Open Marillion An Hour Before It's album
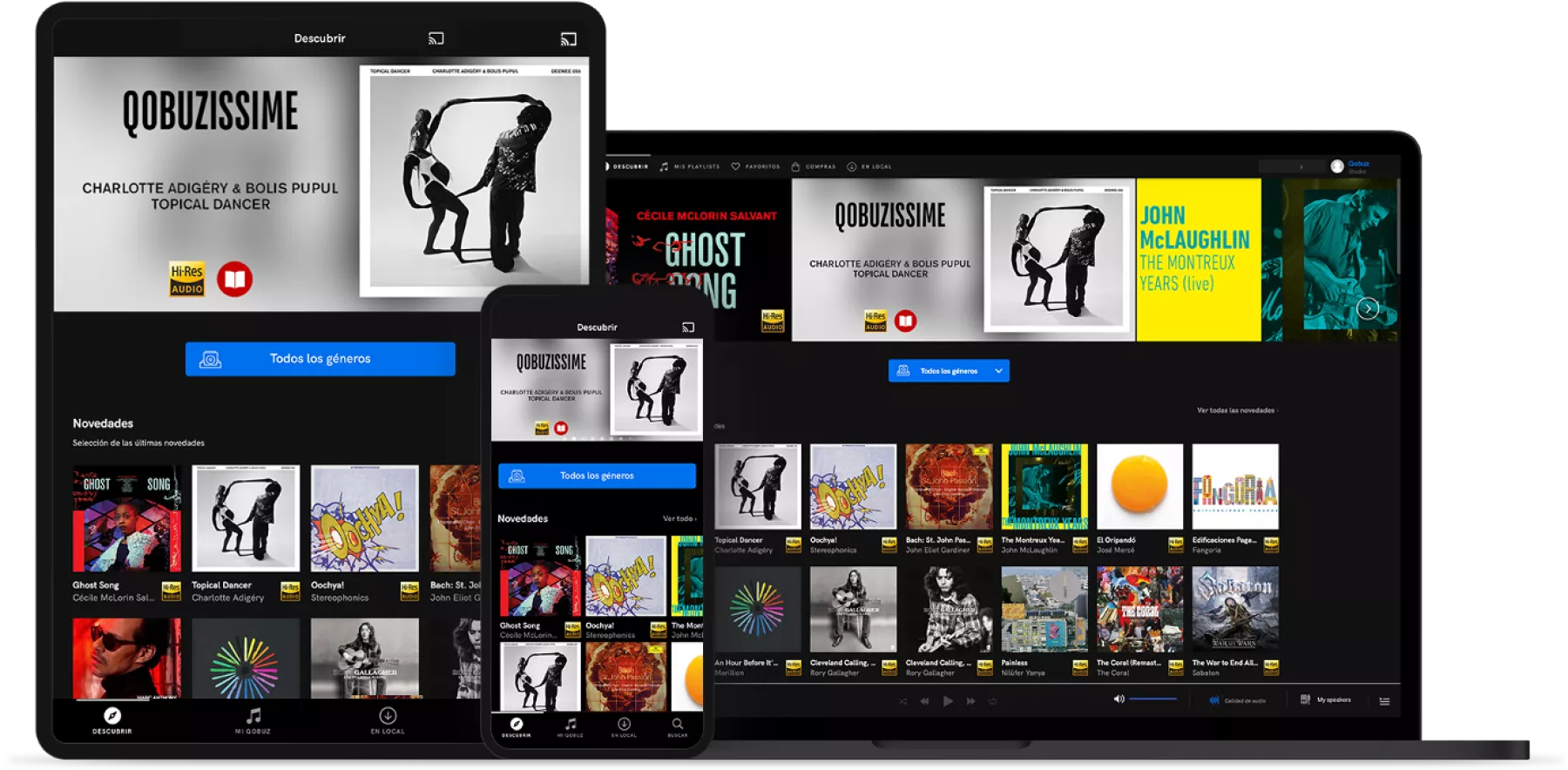 coord(757,609)
